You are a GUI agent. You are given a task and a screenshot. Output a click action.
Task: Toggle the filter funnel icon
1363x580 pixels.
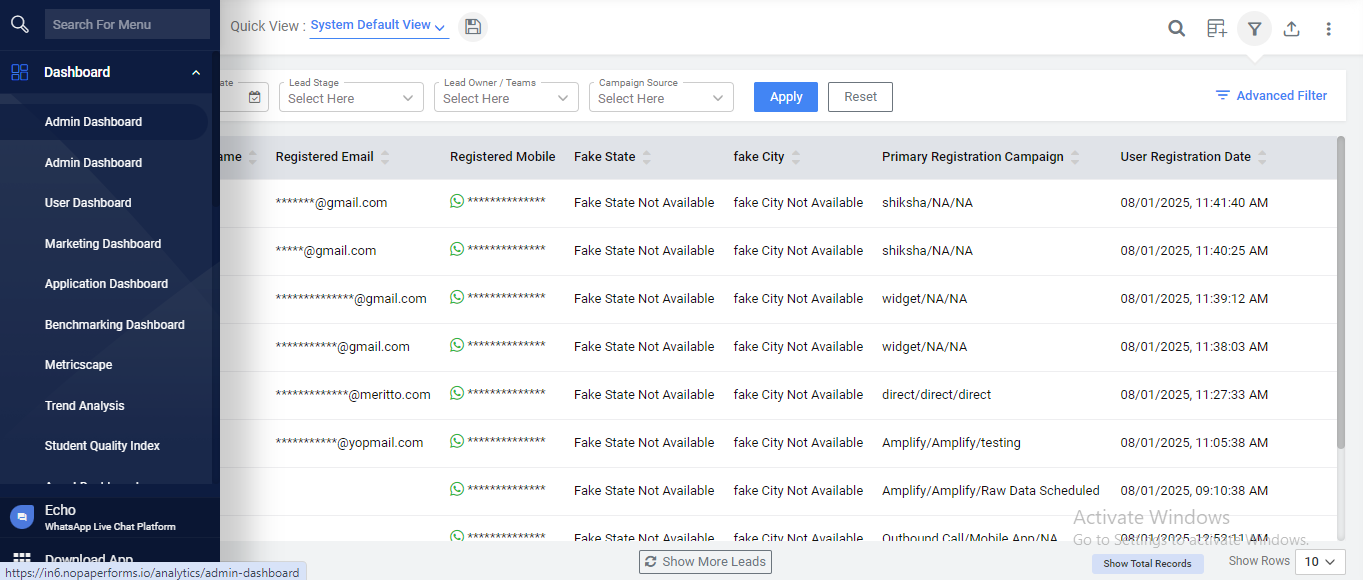pyautogui.click(x=1254, y=29)
